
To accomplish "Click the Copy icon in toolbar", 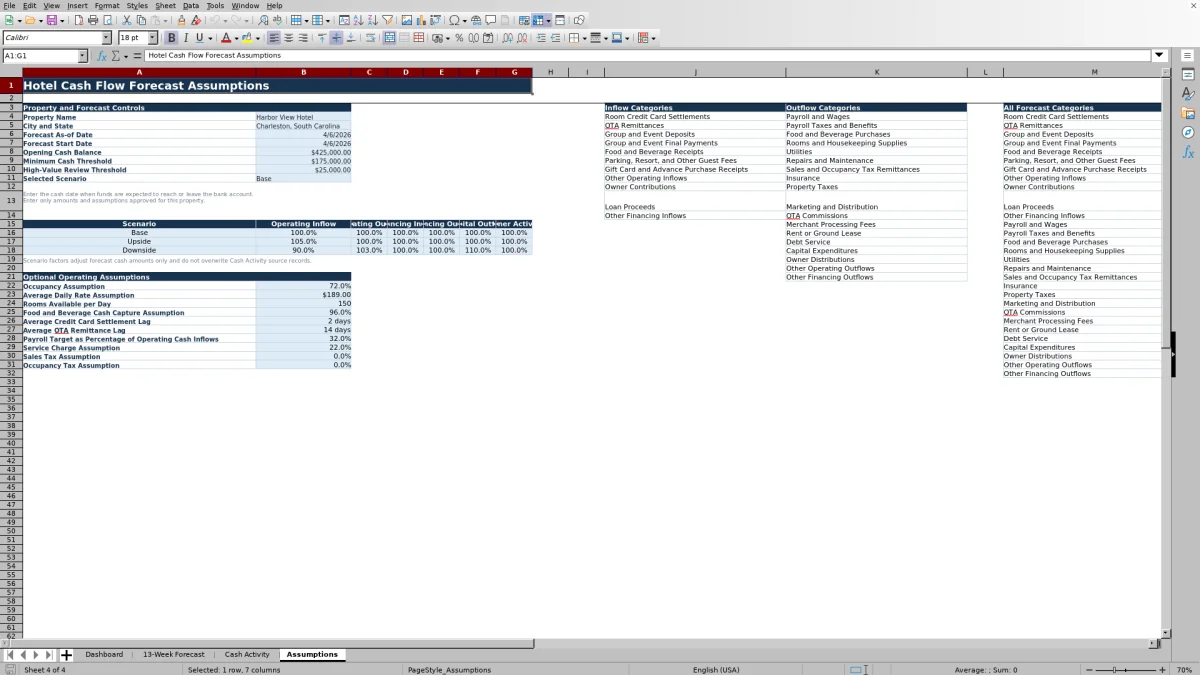I will [x=141, y=20].
